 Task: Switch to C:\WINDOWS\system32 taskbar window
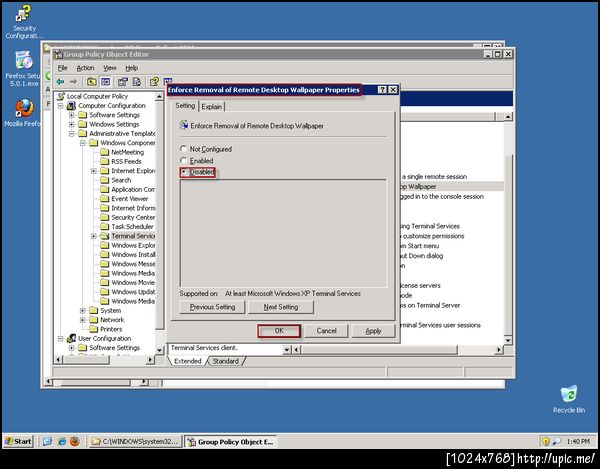click(x=135, y=442)
